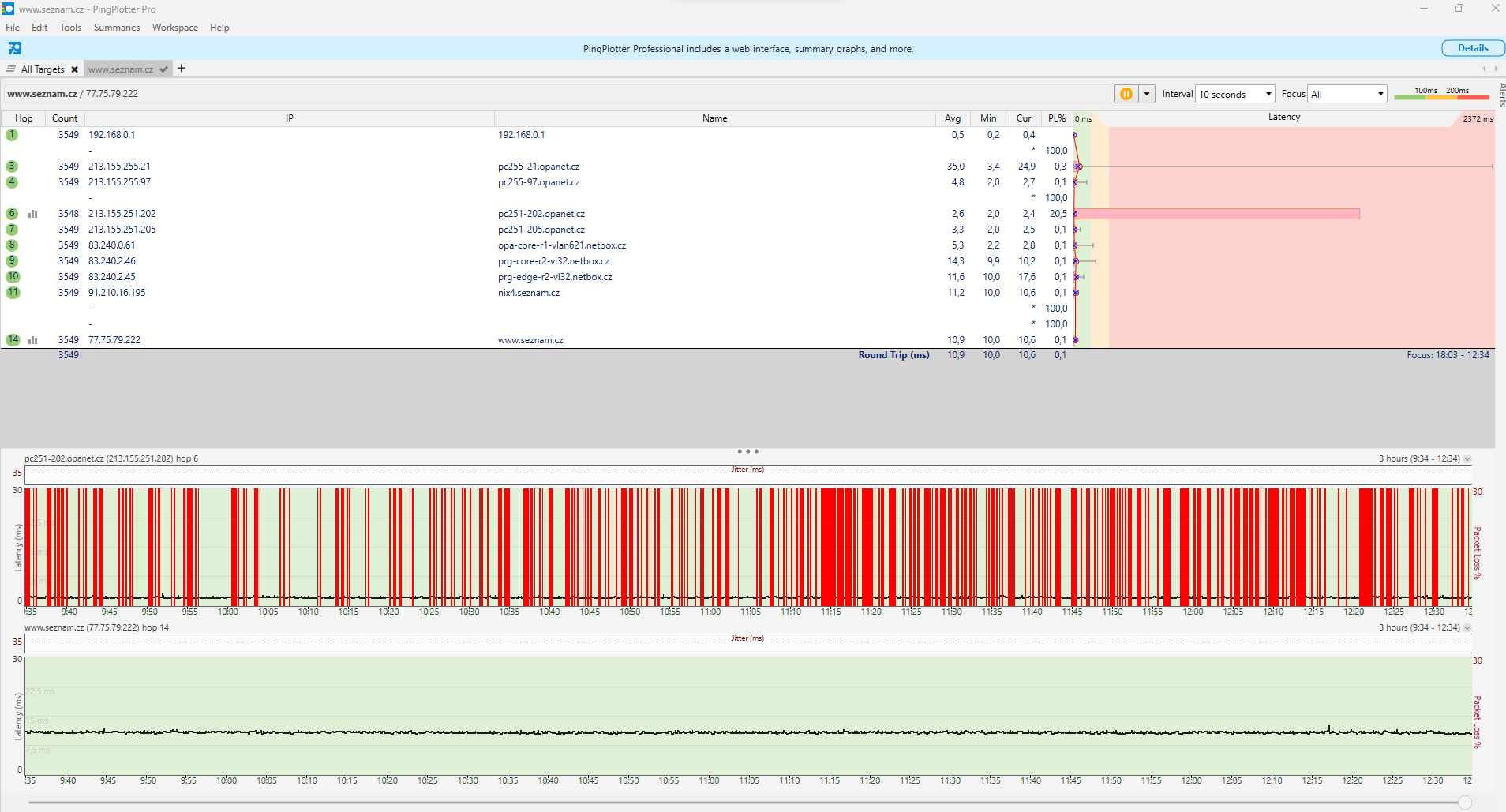Screen dimensions: 1506x812
Task: Expand the pause button dropdown arrow
Action: [x=1147, y=94]
